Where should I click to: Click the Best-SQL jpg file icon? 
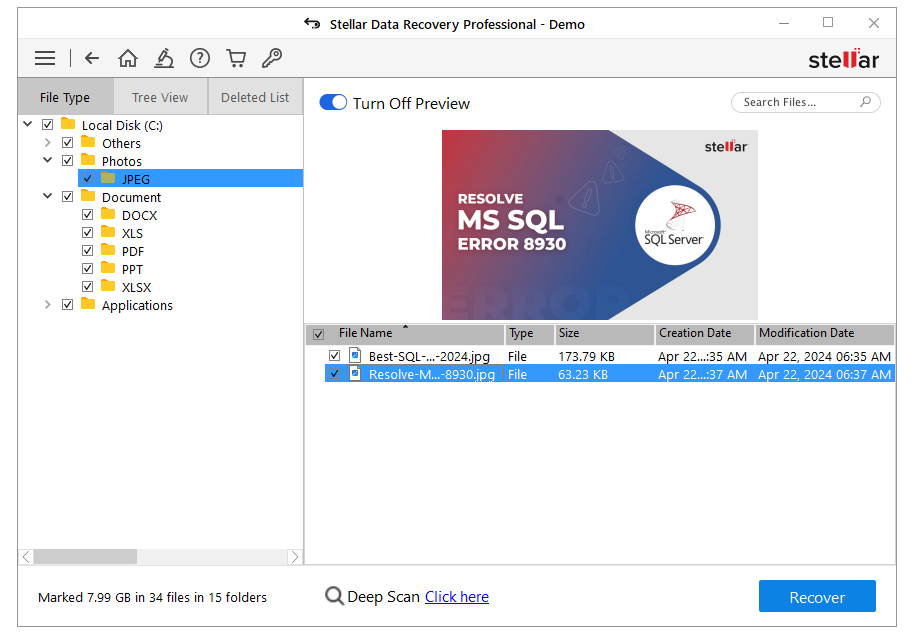pyautogui.click(x=355, y=355)
